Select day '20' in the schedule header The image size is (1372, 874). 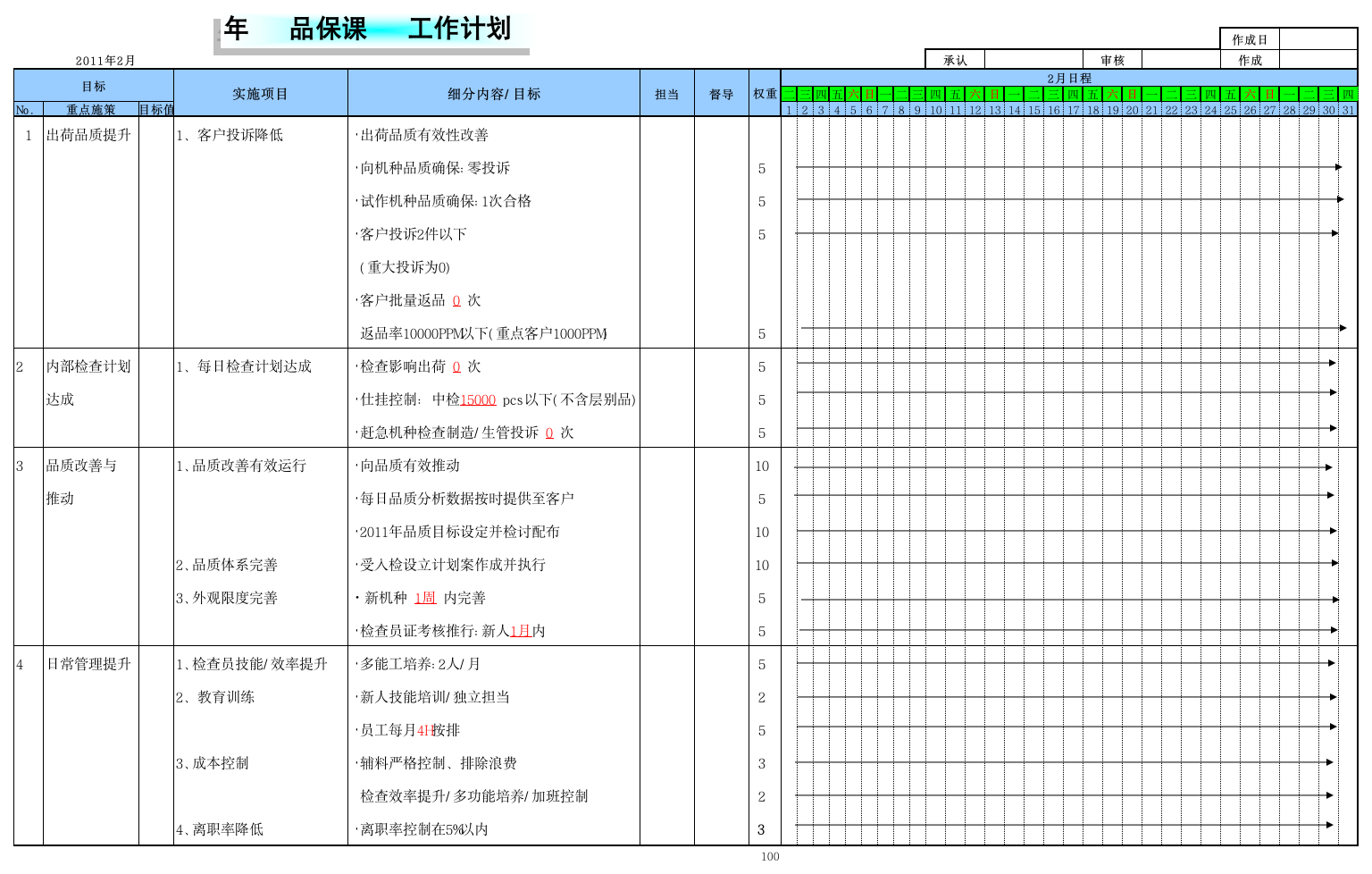pyautogui.click(x=1132, y=110)
